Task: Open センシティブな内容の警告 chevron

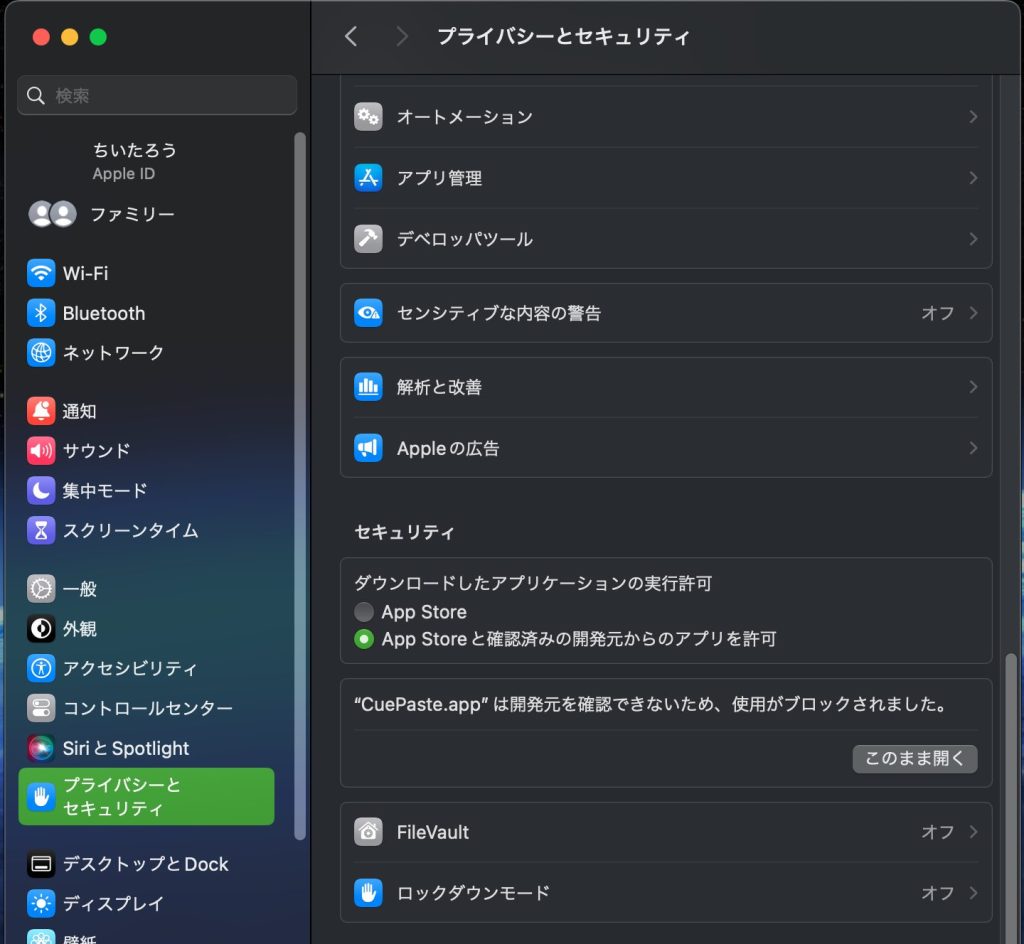Action: (x=973, y=313)
